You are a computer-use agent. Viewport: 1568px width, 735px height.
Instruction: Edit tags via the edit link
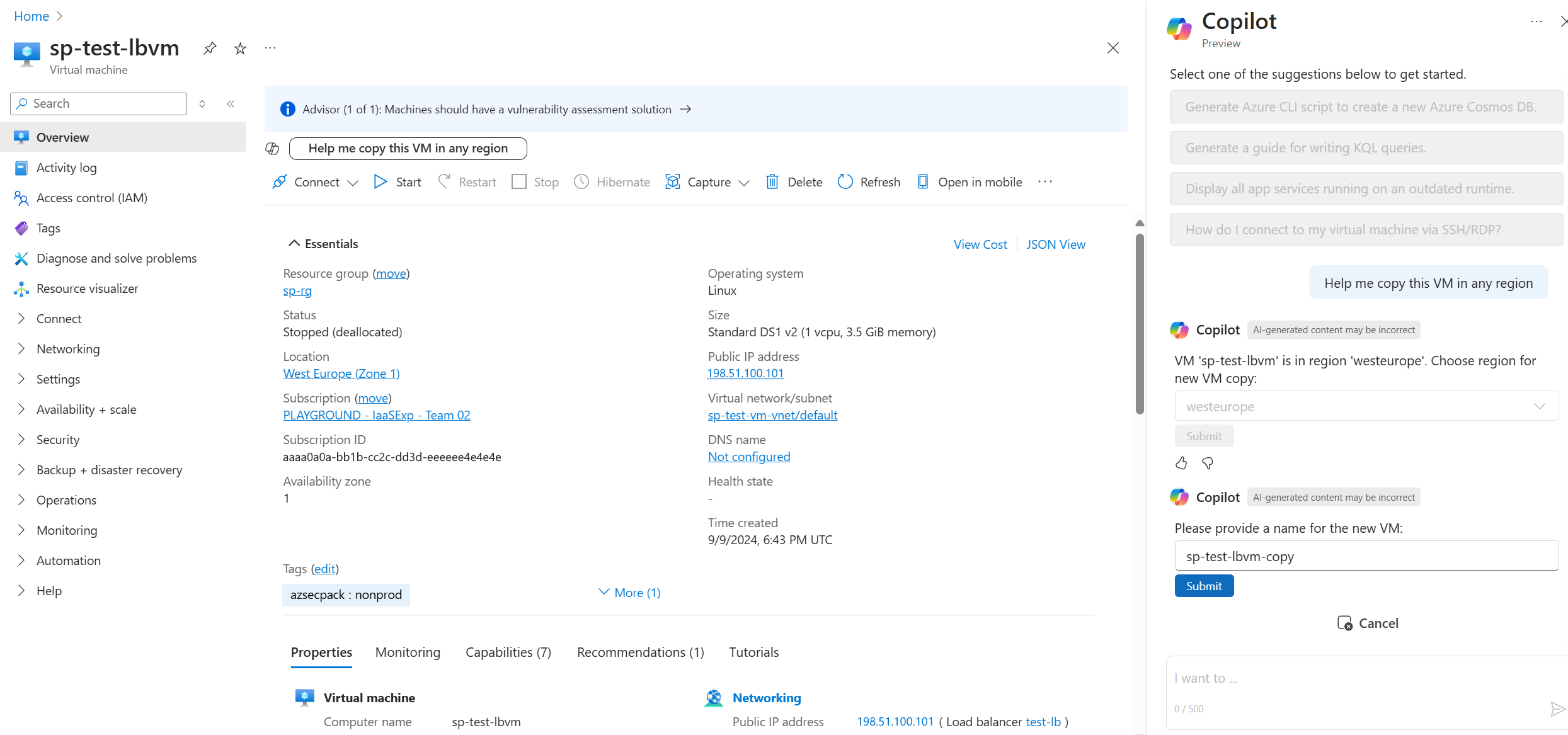pyautogui.click(x=324, y=569)
